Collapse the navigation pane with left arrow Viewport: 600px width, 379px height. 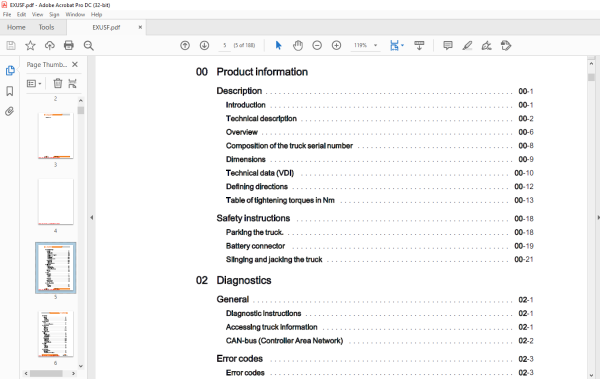[x=91, y=217]
